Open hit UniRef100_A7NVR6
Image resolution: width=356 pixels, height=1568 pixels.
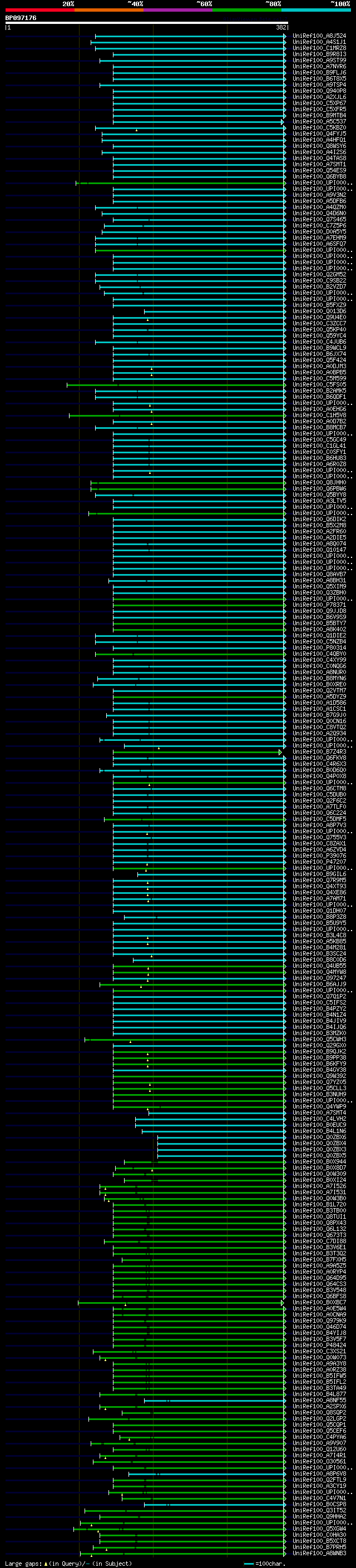click(x=319, y=66)
